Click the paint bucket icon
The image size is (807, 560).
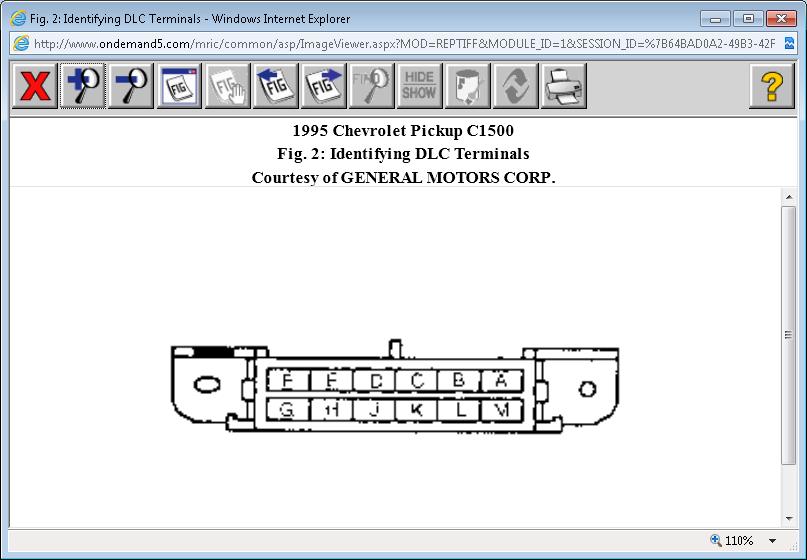[x=467, y=86]
